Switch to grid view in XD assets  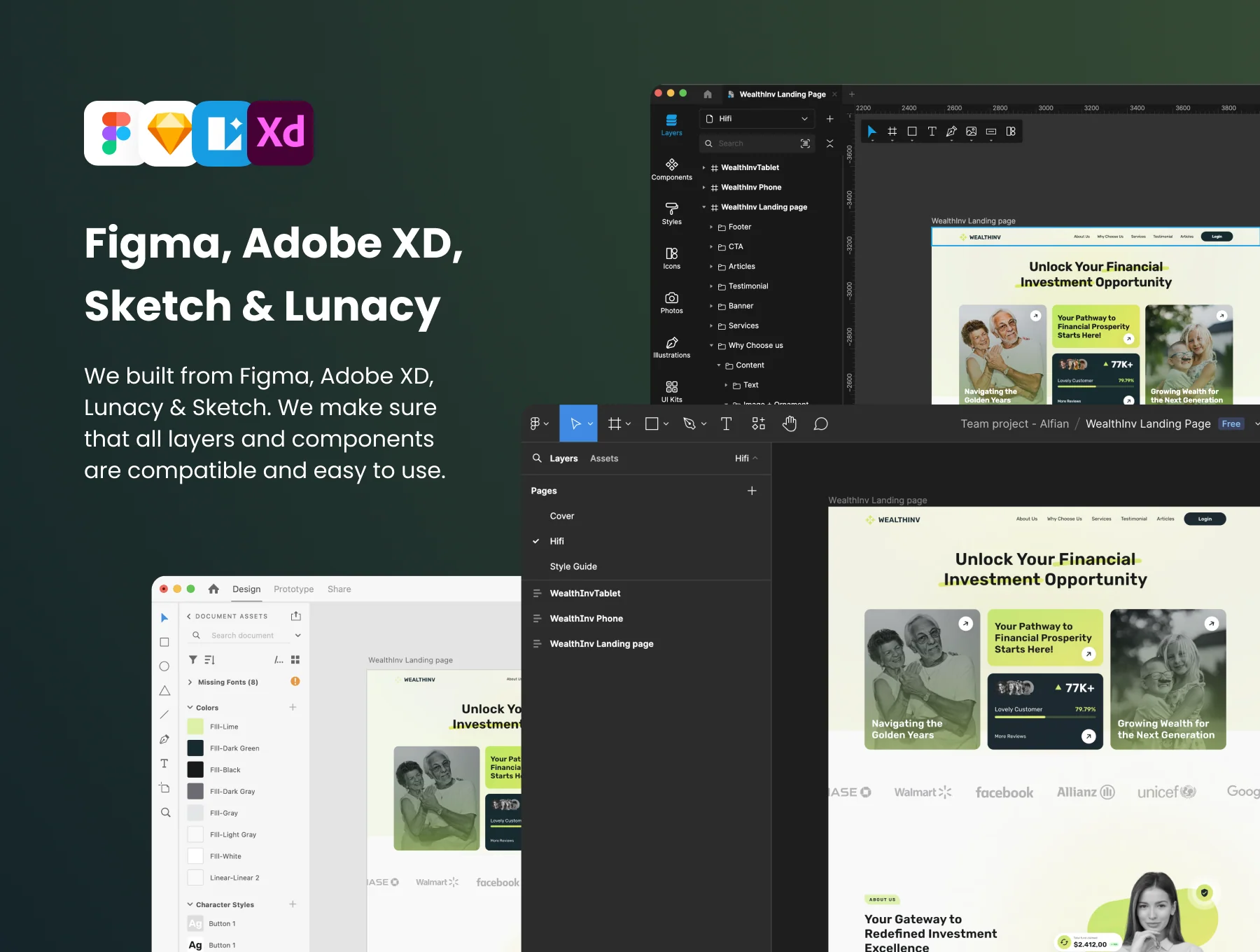[295, 659]
